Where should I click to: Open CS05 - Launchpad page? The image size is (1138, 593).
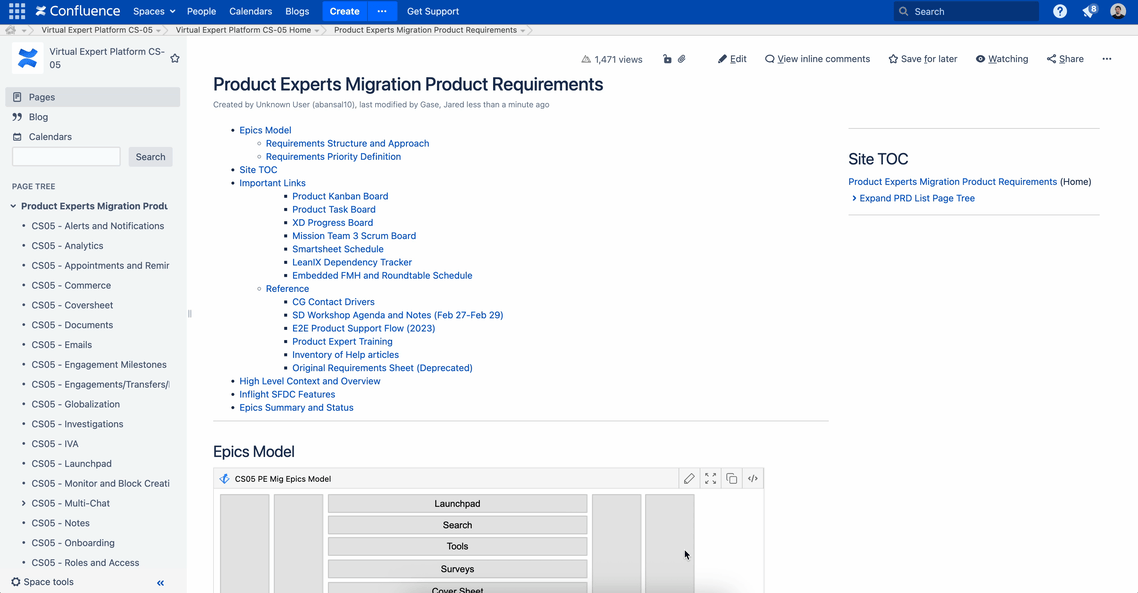point(72,463)
